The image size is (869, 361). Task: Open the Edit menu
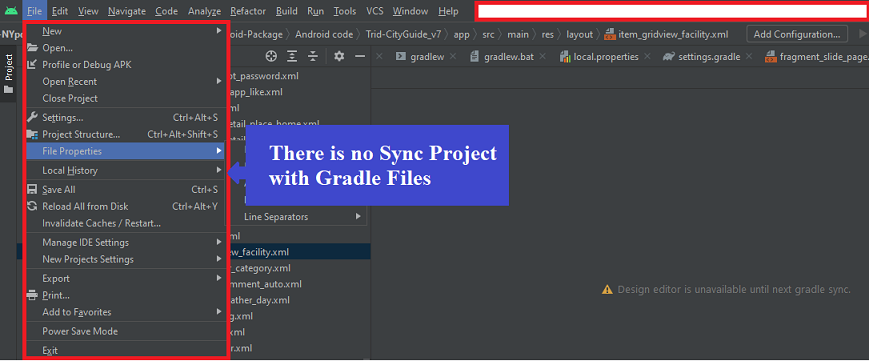pos(60,11)
